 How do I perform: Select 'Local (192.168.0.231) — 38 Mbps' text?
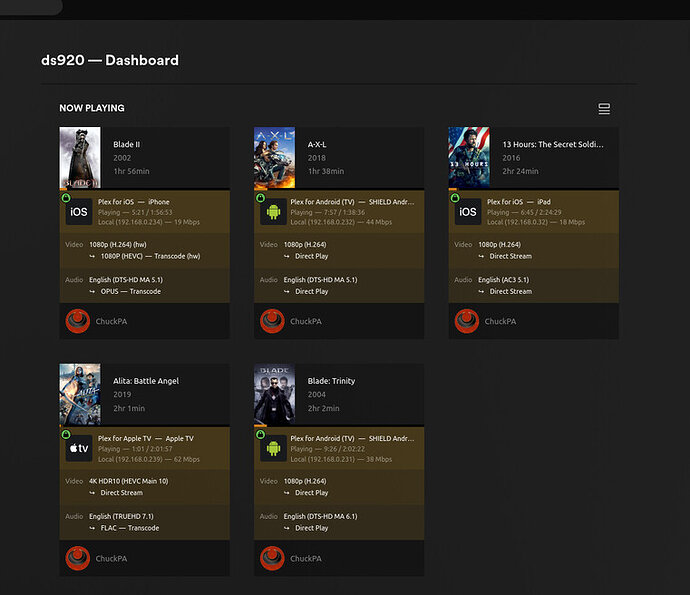pyautogui.click(x=341, y=459)
